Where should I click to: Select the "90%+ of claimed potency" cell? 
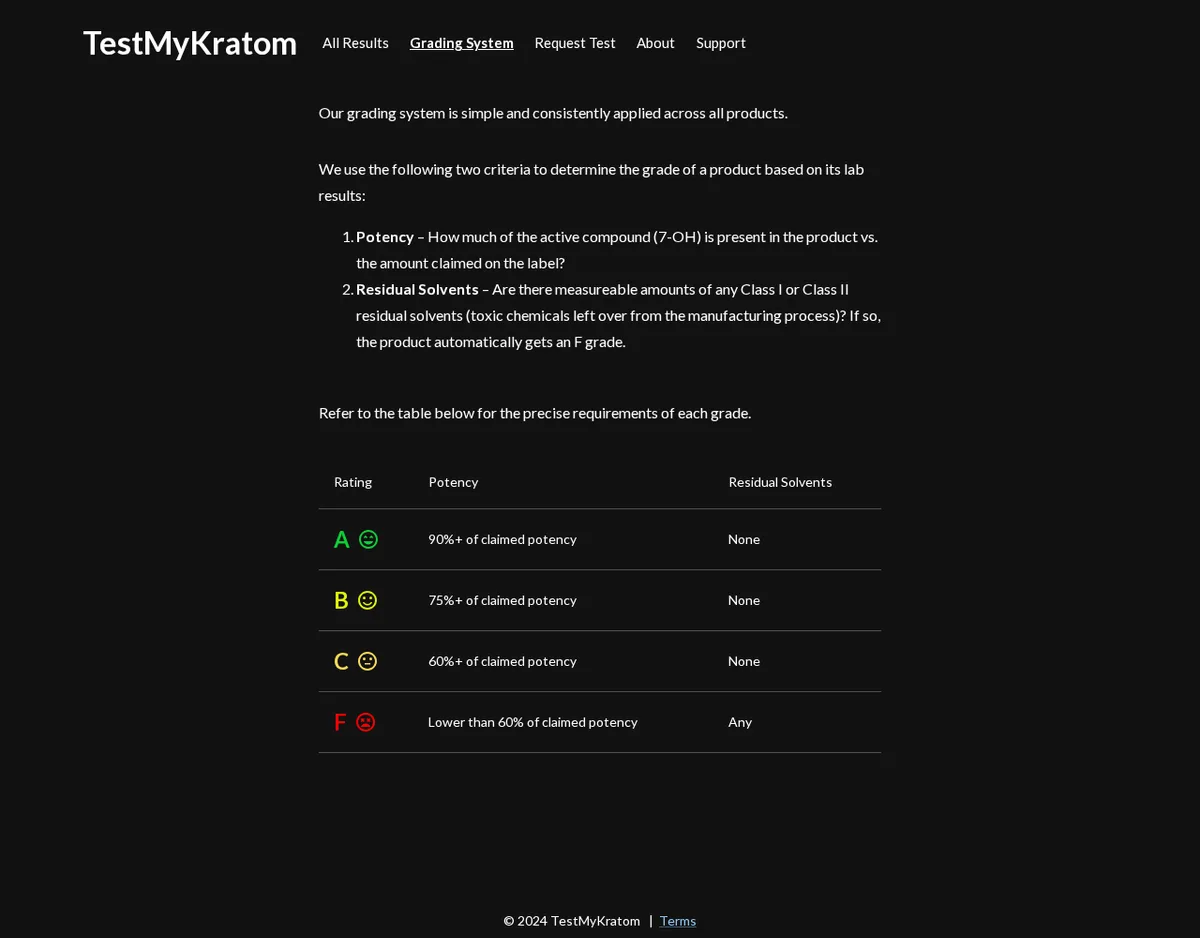(x=502, y=539)
